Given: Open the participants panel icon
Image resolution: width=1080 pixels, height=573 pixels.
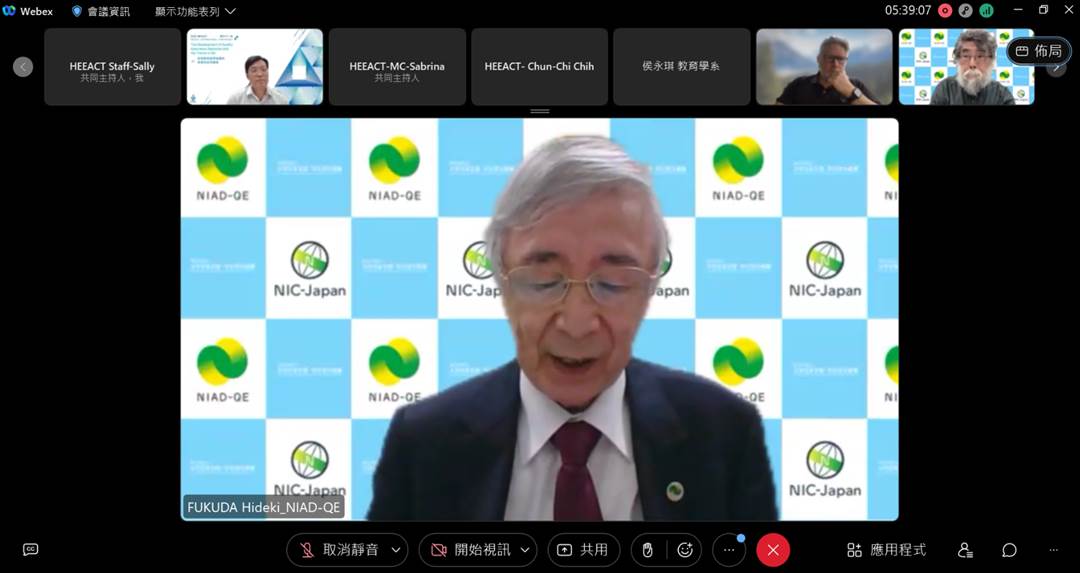Looking at the screenshot, I should click(x=965, y=550).
